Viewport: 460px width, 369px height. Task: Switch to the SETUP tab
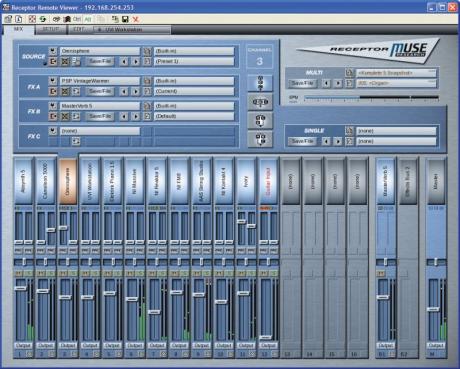coord(51,29)
